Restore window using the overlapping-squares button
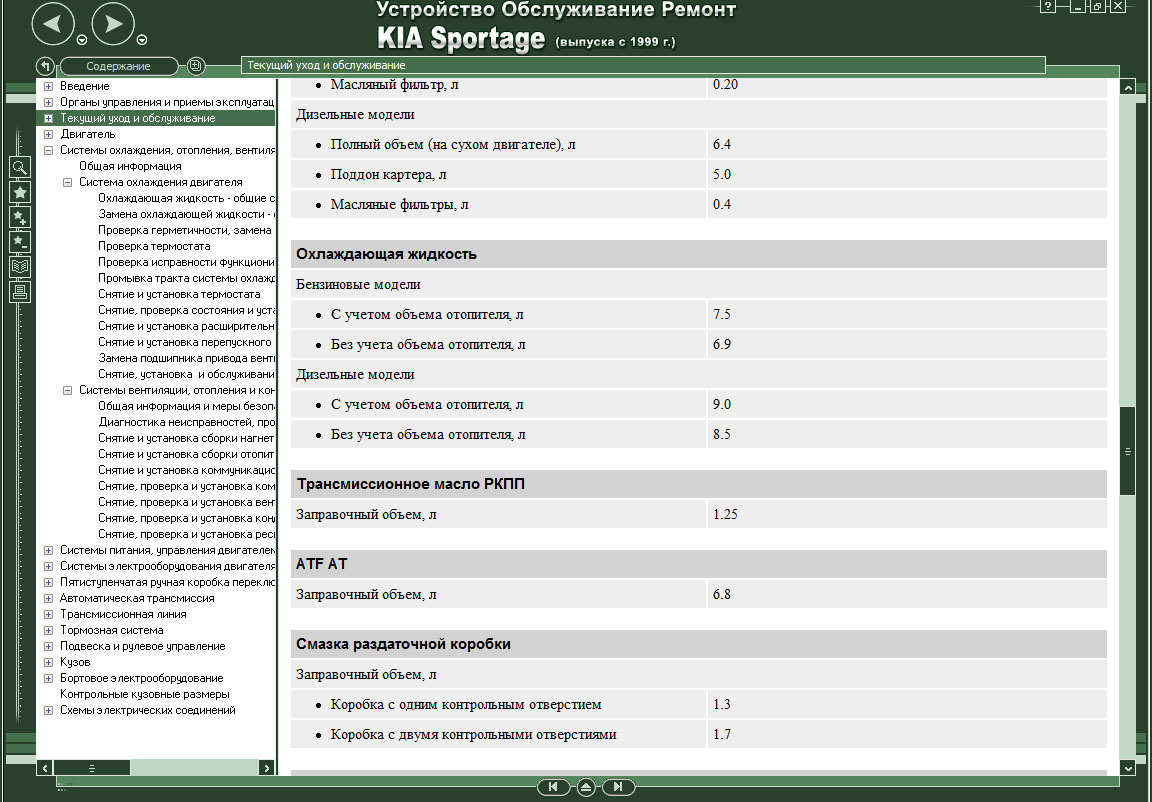 click(1097, 6)
